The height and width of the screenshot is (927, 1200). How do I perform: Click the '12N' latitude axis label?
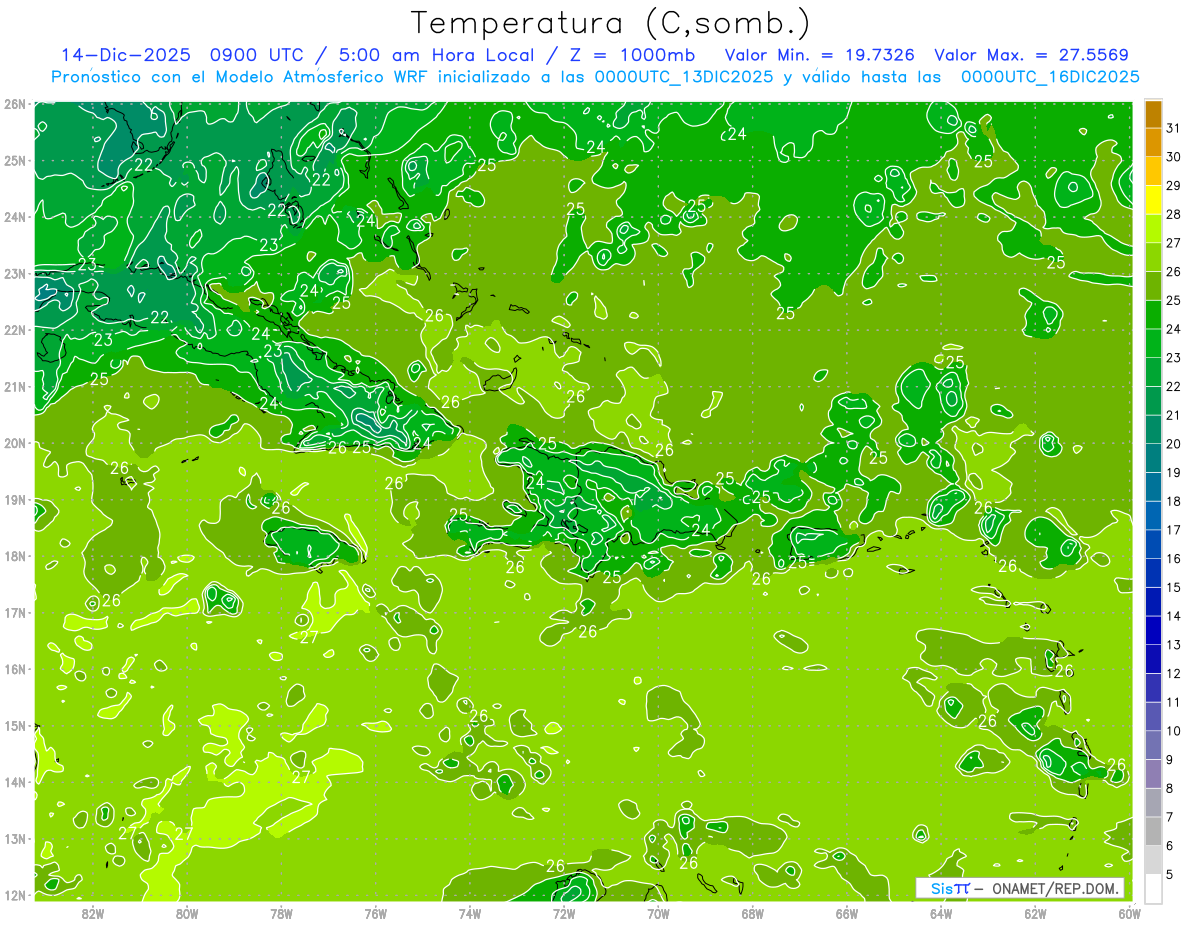[14, 895]
